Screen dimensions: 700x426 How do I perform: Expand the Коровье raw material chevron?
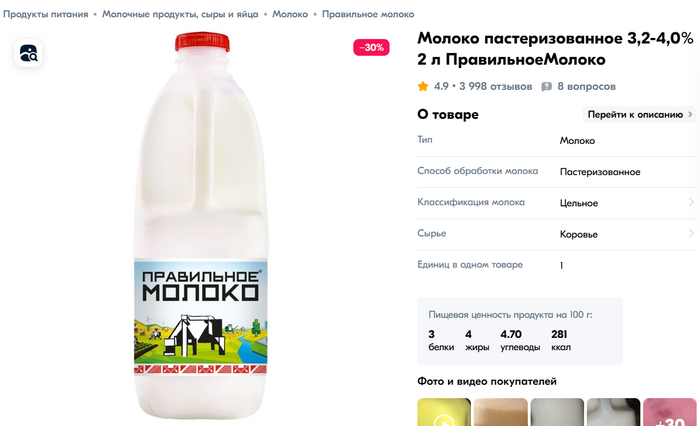pos(691,234)
